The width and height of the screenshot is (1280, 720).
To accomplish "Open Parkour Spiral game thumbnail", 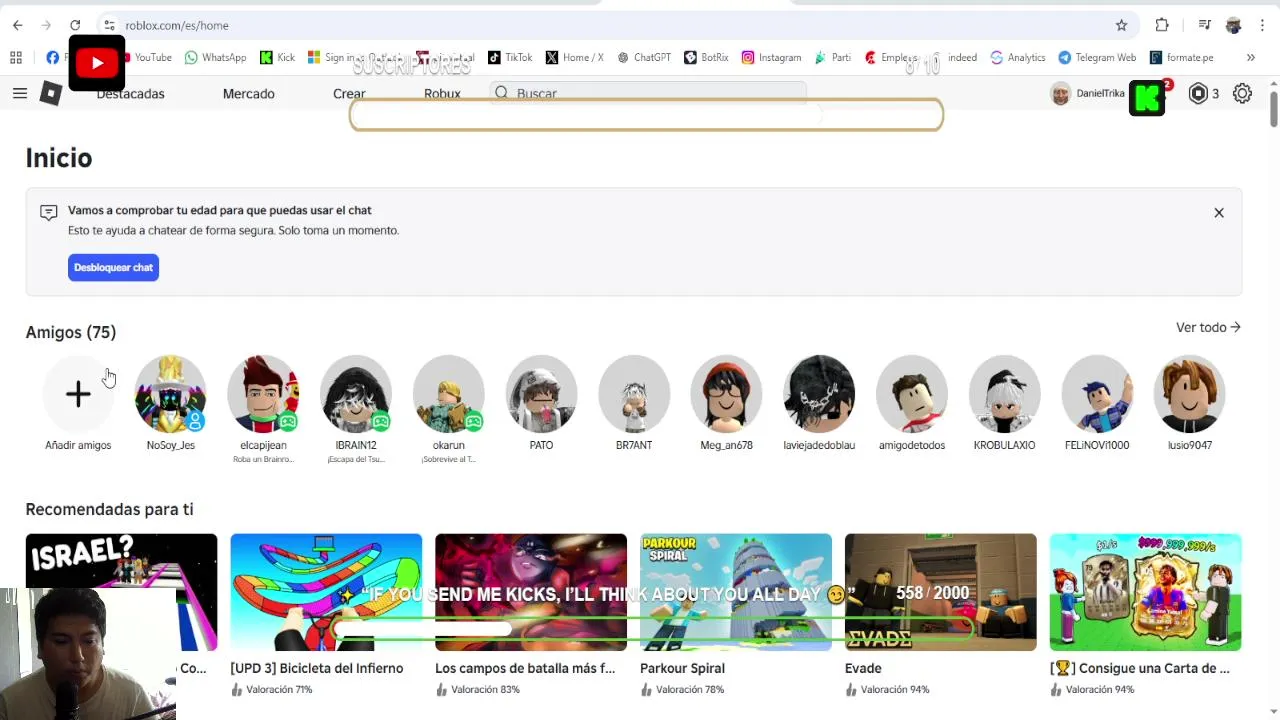I will tap(736, 592).
